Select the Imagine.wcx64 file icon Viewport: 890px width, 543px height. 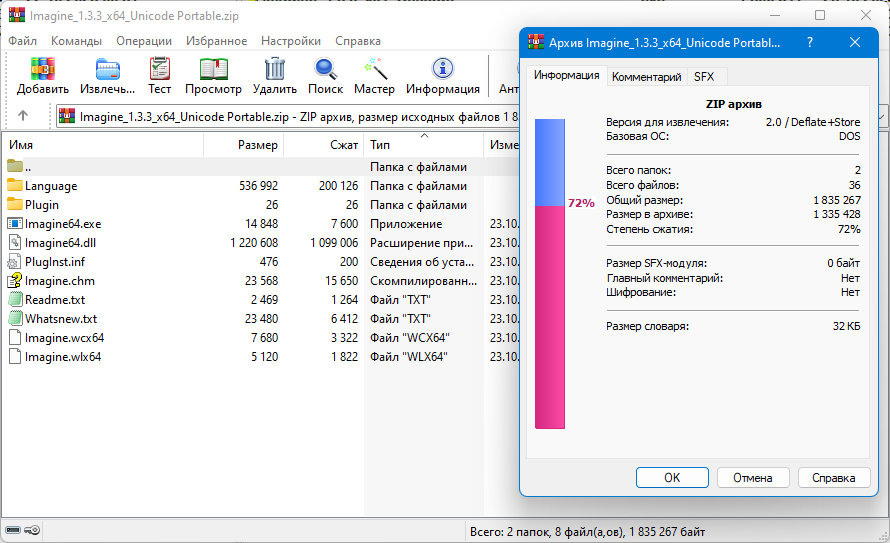pos(15,338)
